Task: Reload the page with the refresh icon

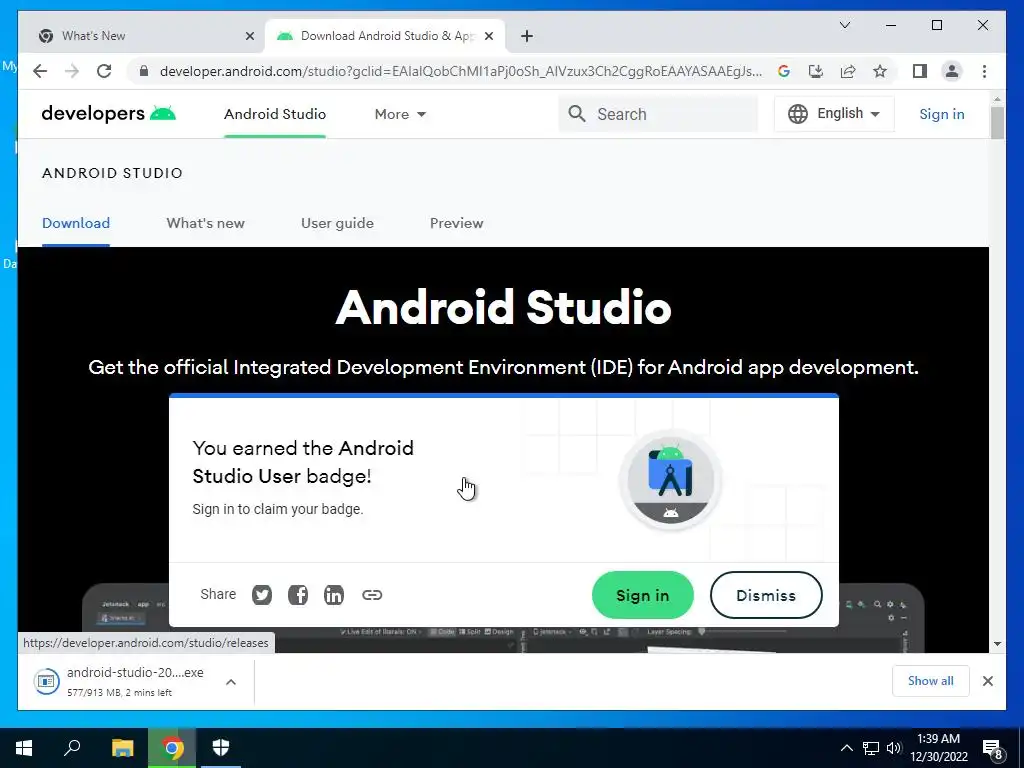Action: (x=104, y=71)
